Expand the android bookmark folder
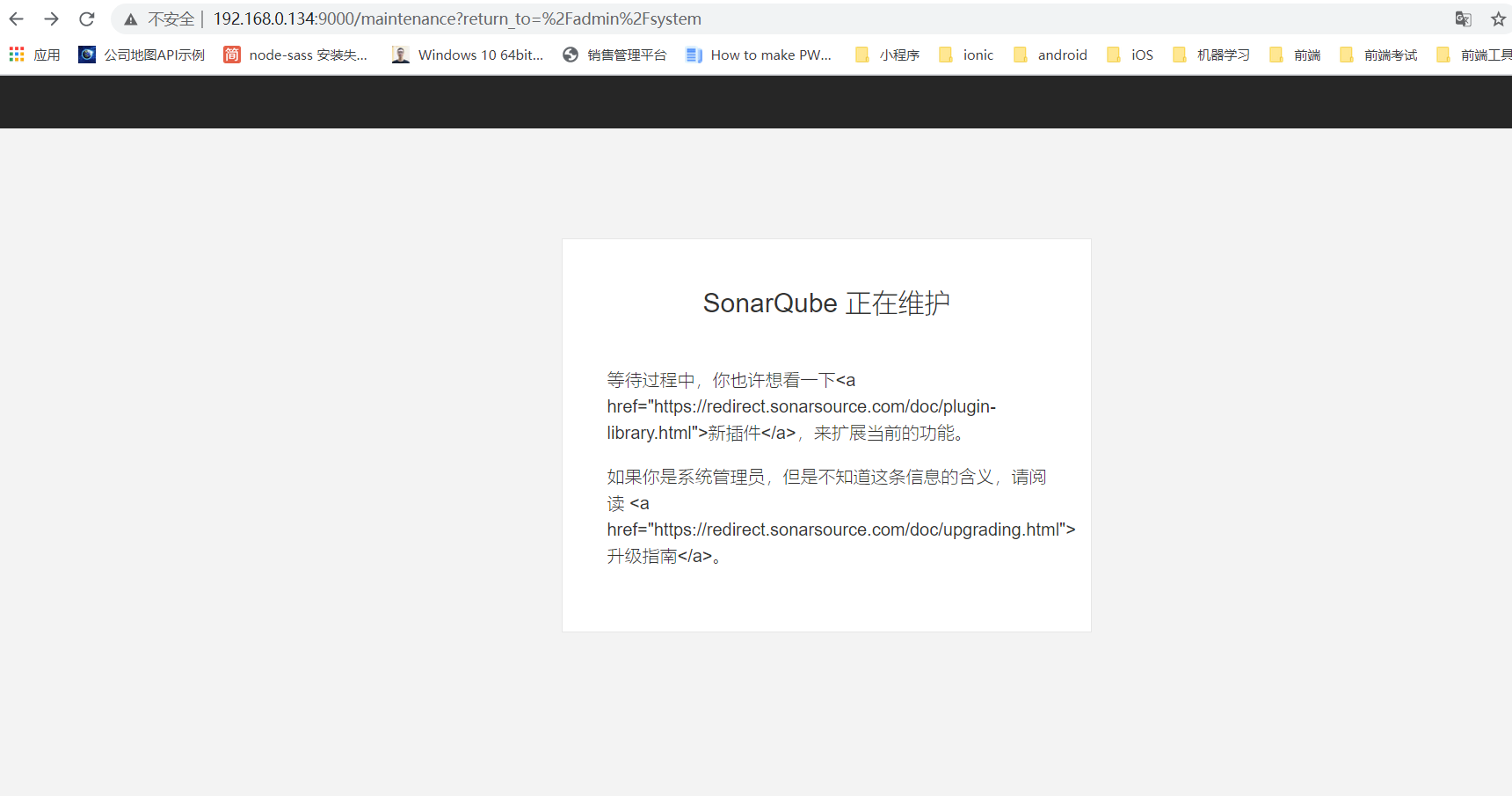The height and width of the screenshot is (796, 1512). 1050,55
